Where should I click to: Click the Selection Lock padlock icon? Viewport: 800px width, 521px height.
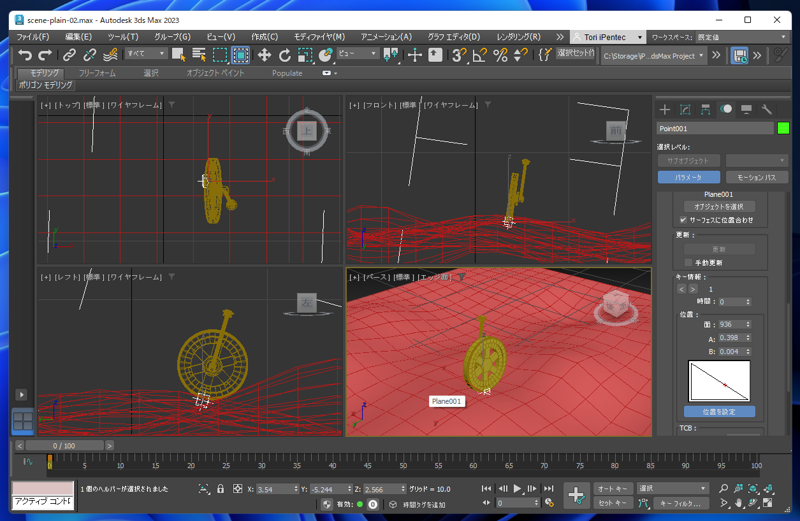click(x=220, y=489)
